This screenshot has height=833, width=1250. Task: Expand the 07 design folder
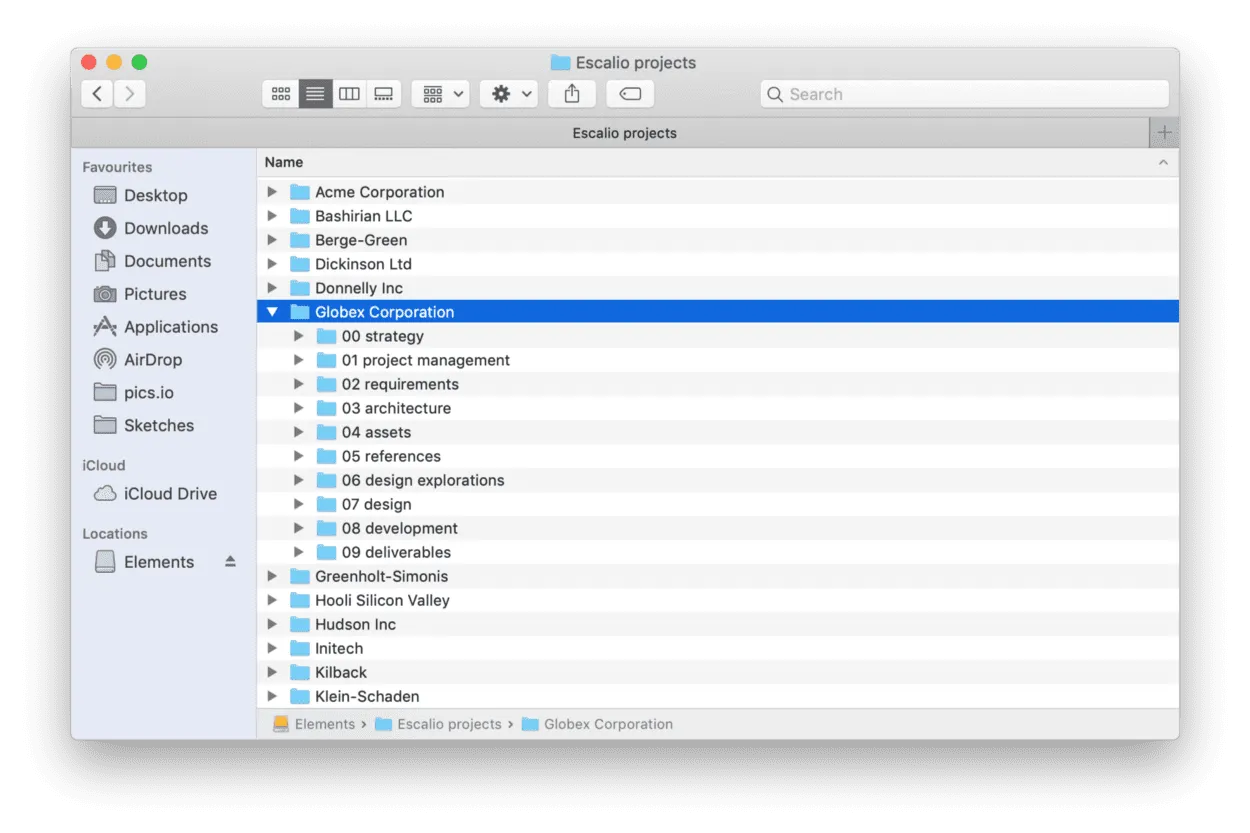coord(298,504)
